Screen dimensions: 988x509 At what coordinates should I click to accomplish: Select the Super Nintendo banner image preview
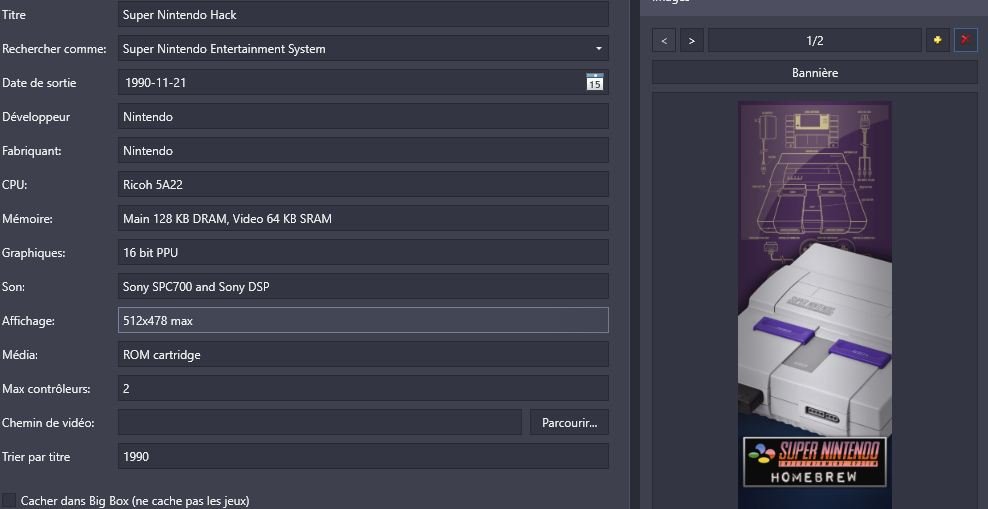pos(814,300)
